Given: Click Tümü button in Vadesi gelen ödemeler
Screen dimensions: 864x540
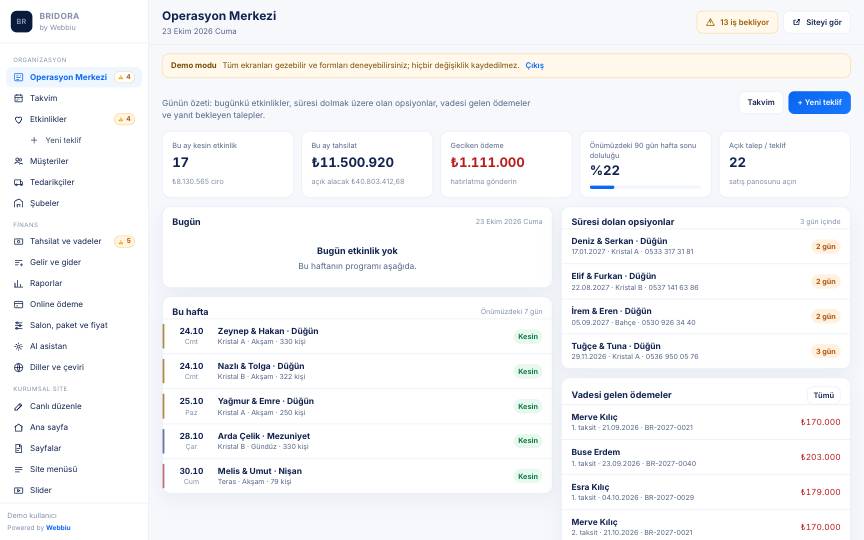Looking at the screenshot, I should pyautogui.click(x=824, y=395).
